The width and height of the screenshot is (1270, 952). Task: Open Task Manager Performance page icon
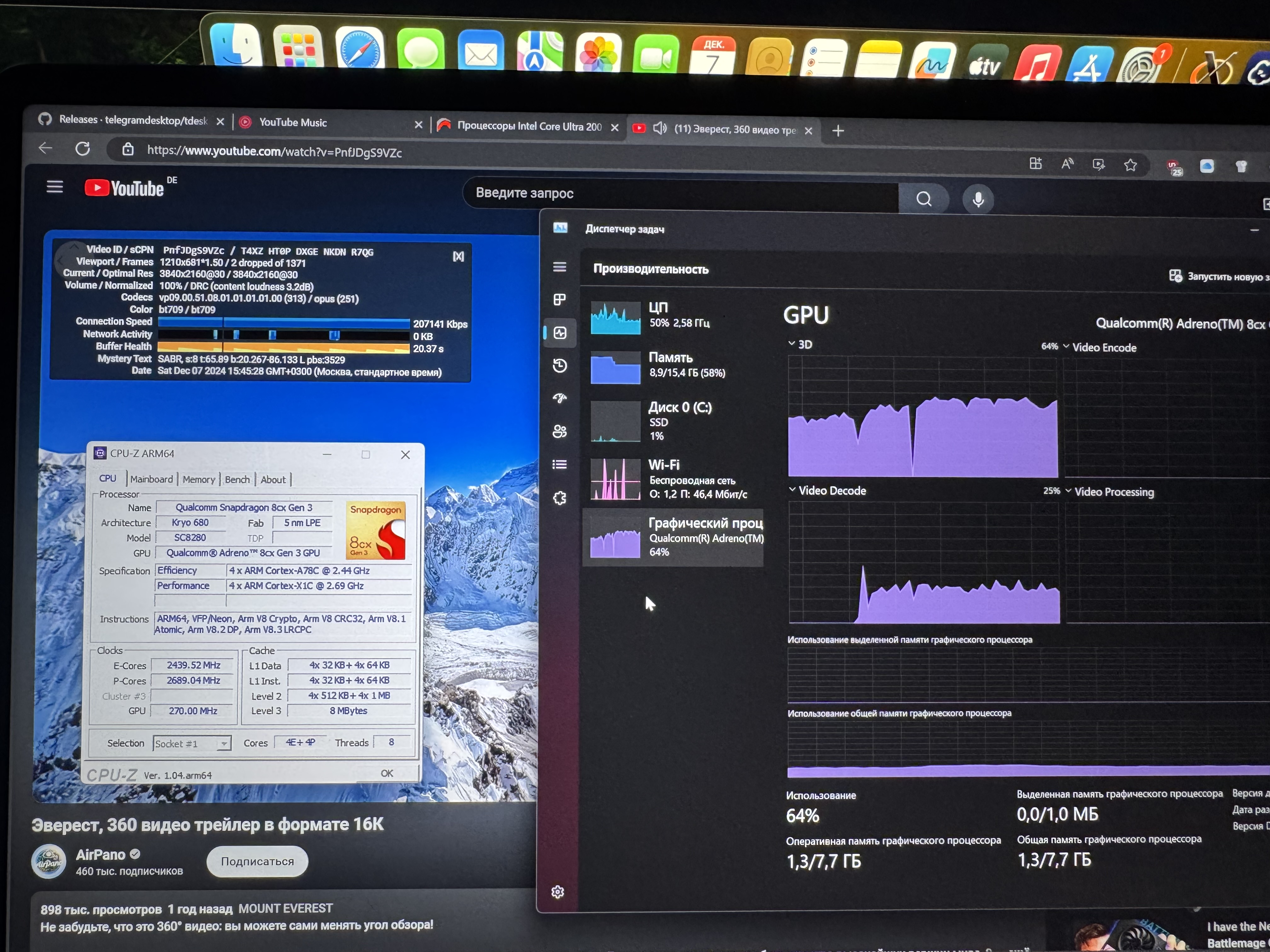pos(560,333)
